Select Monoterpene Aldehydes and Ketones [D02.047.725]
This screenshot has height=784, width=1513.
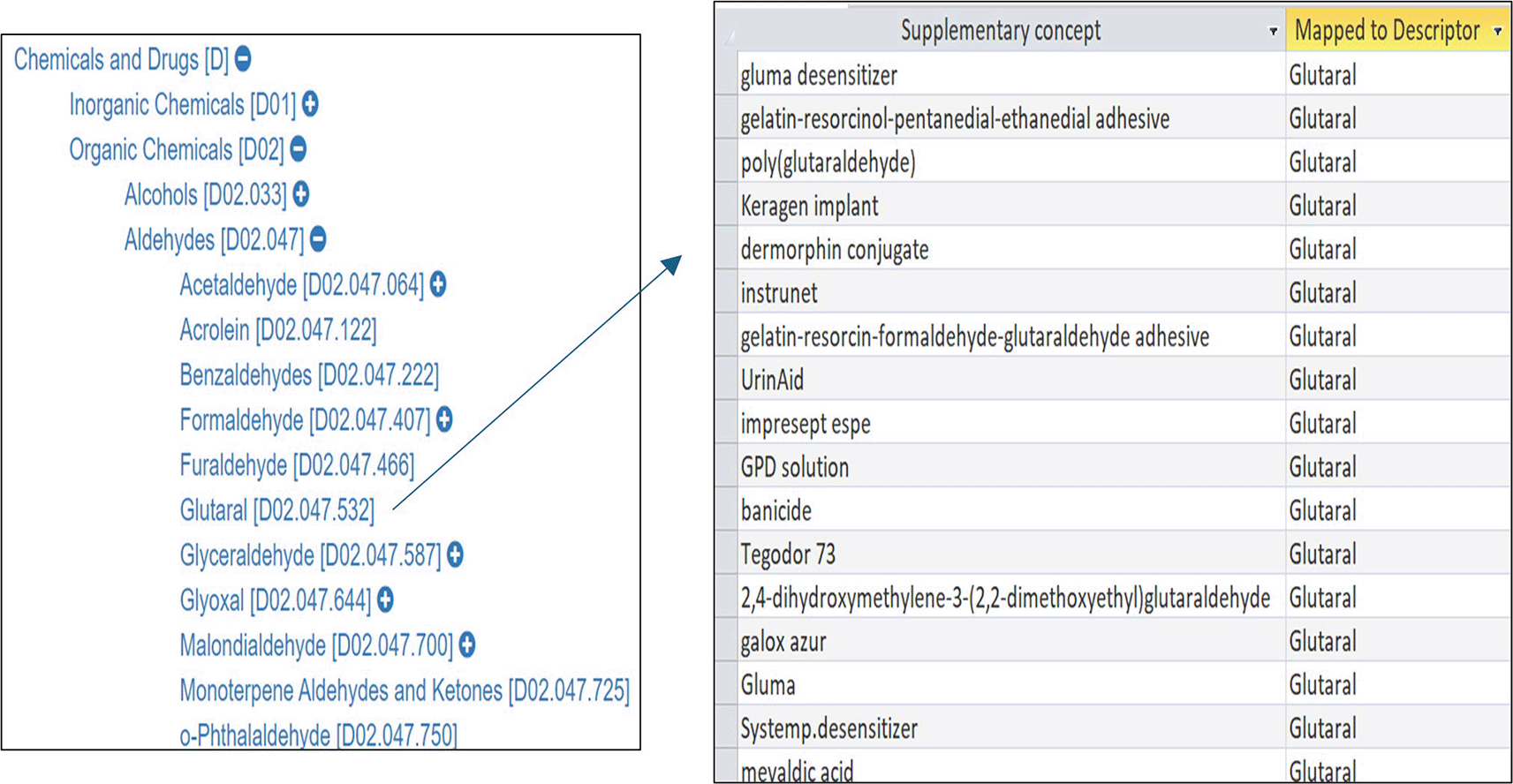coord(405,690)
